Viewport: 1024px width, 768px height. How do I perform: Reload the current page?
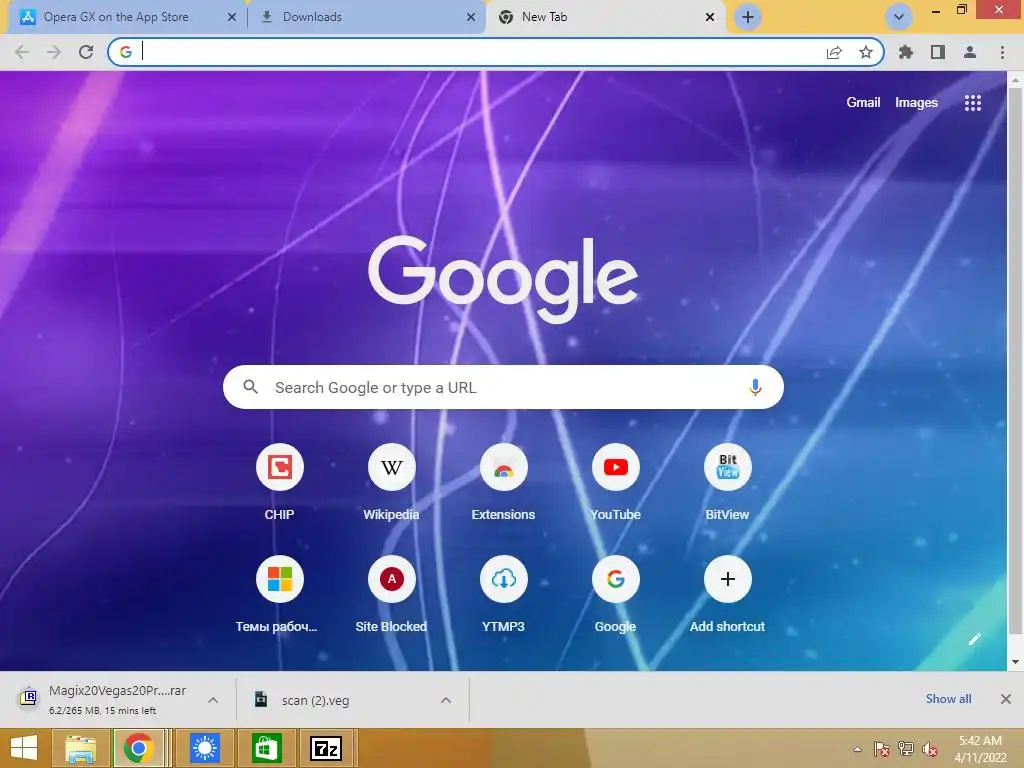coord(86,52)
